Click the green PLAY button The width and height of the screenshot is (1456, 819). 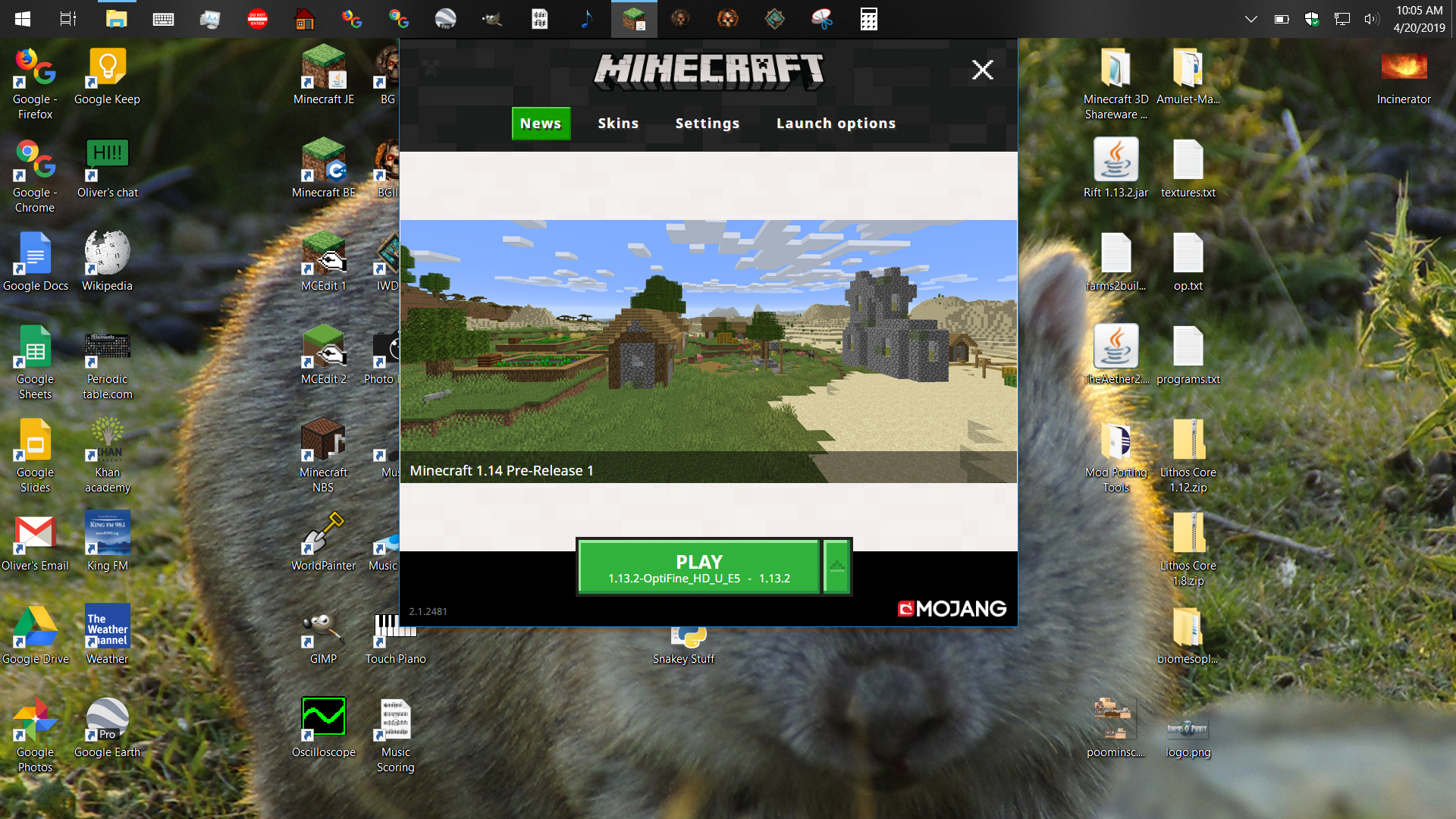tap(698, 567)
